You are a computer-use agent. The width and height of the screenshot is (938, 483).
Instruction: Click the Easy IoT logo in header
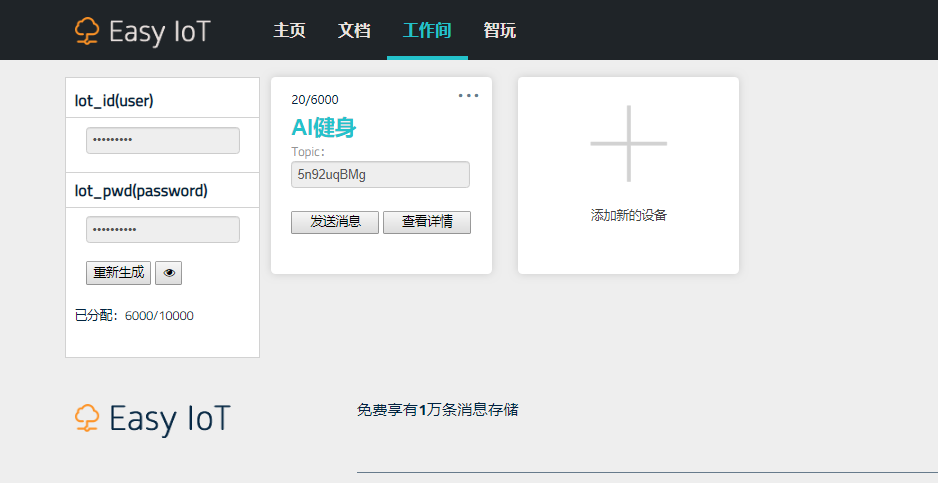pyautogui.click(x=143, y=31)
